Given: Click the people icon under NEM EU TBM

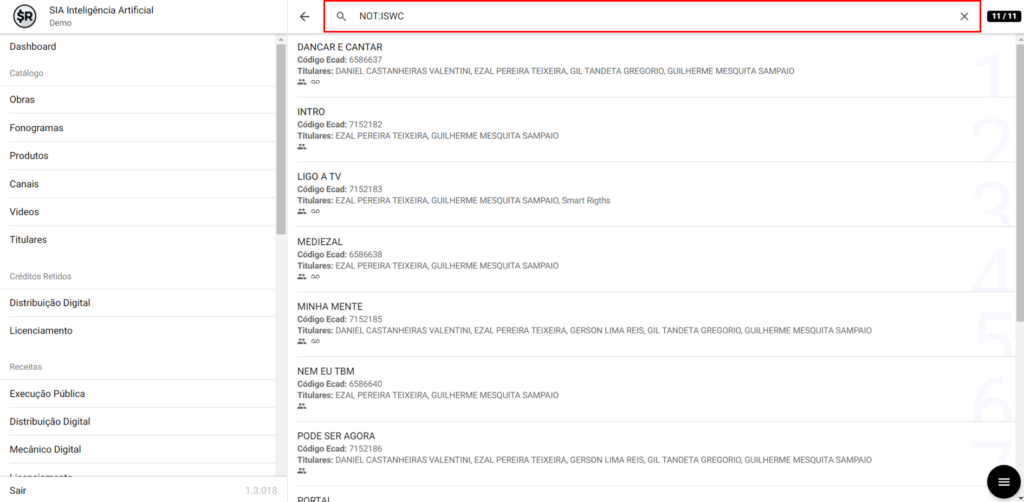Looking at the screenshot, I should [x=302, y=406].
